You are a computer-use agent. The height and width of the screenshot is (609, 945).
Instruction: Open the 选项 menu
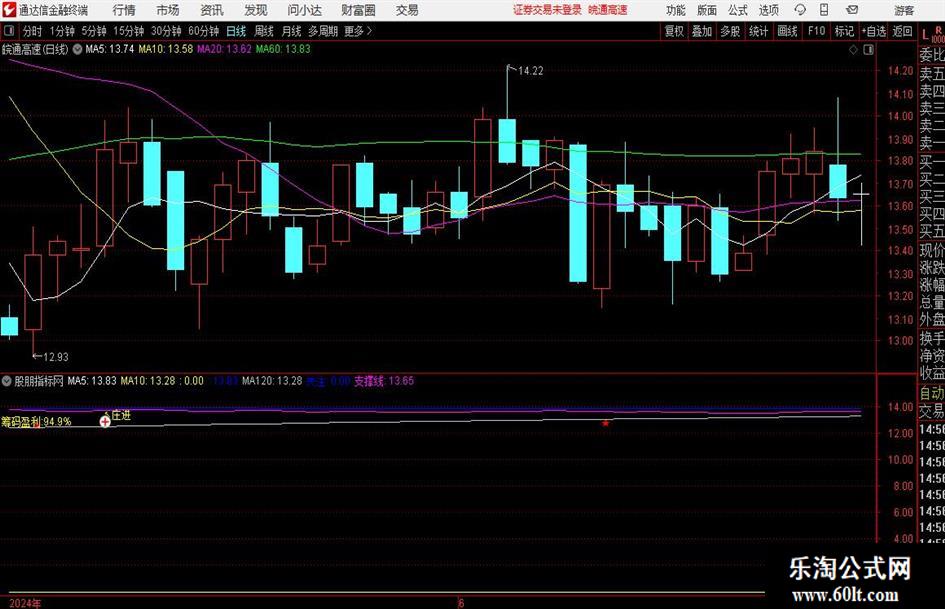[x=768, y=10]
